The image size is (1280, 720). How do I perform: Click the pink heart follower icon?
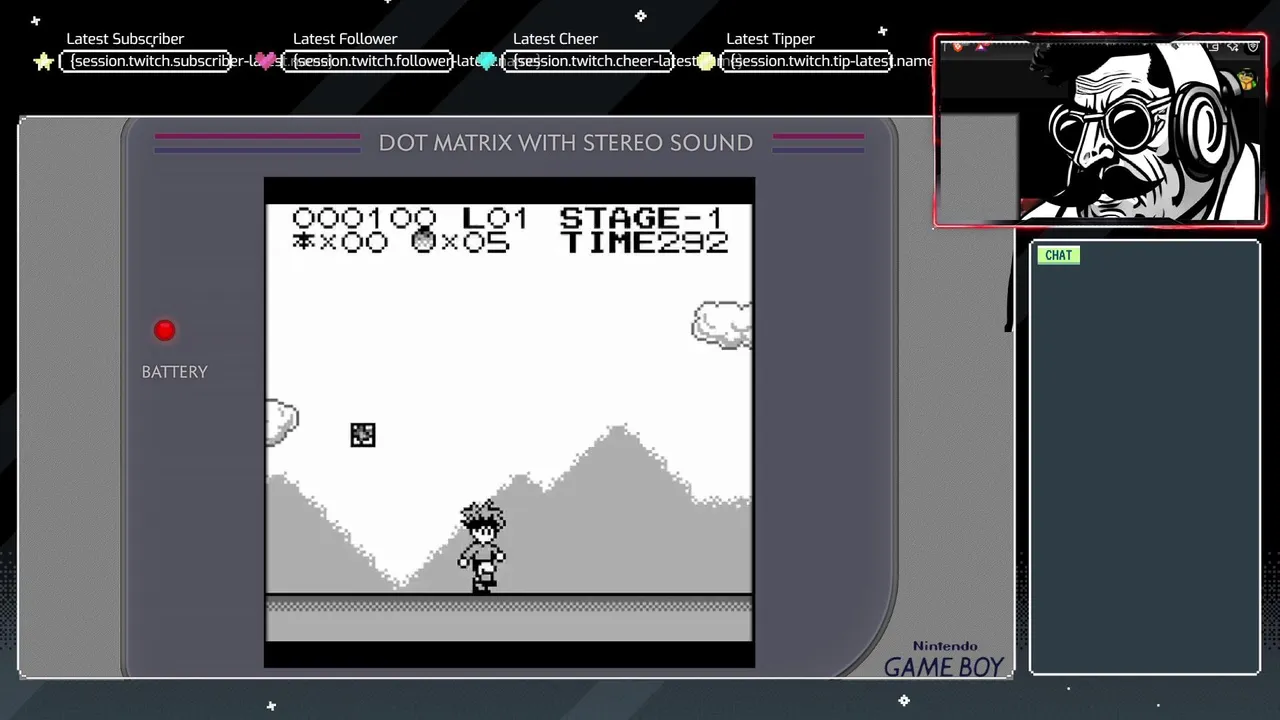[x=266, y=61]
